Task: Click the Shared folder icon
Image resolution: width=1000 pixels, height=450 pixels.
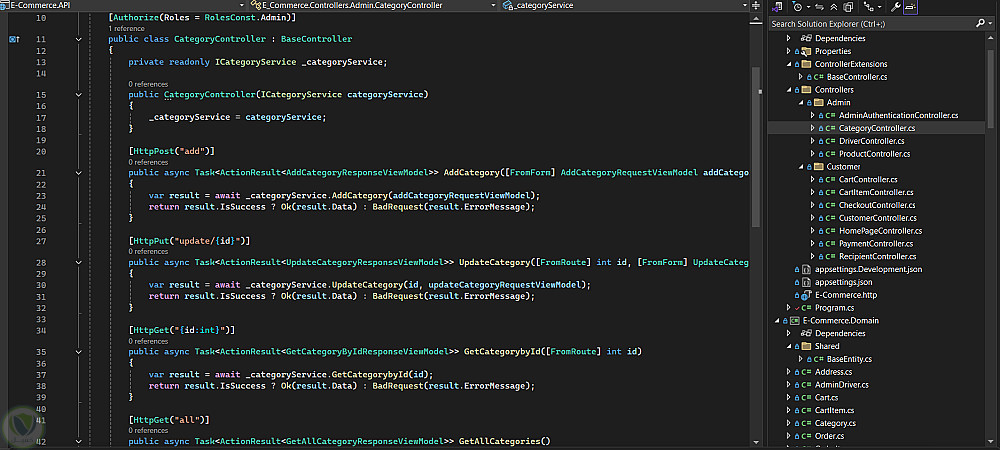Action: [806, 347]
